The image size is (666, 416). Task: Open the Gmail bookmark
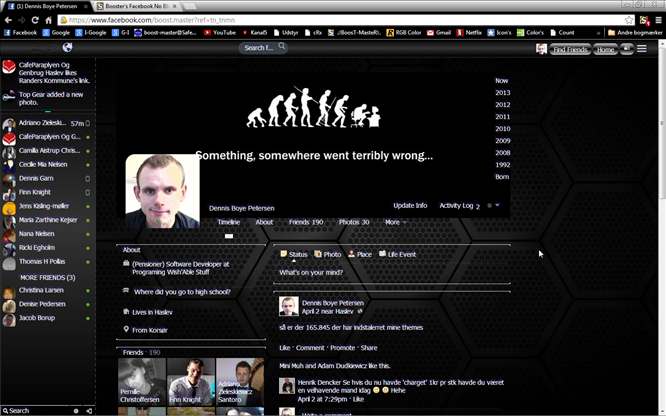439,32
